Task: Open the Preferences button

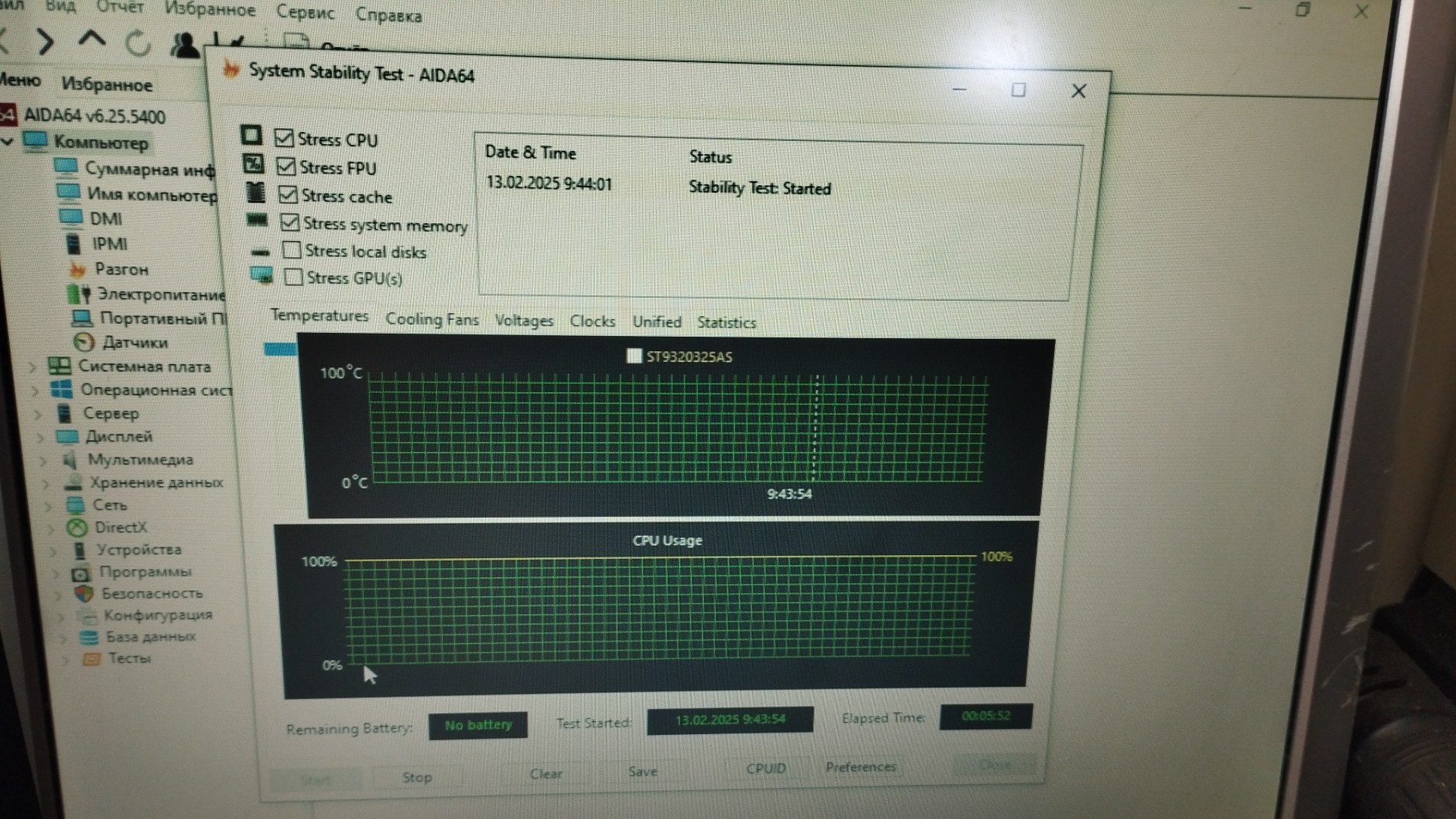Action: (861, 767)
